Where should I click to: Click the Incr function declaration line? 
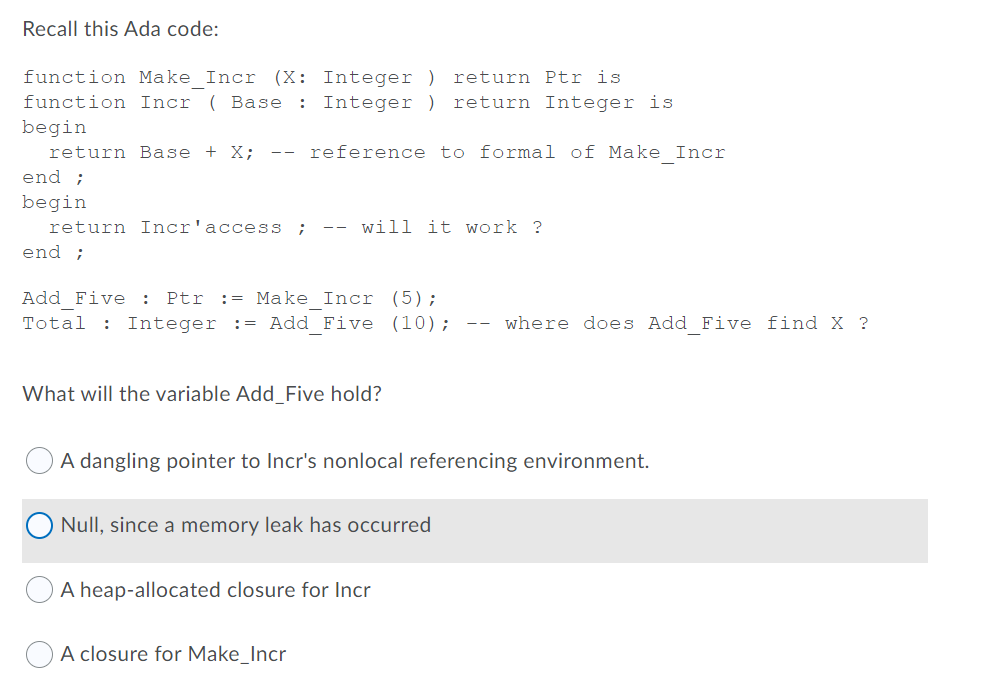pyautogui.click(x=348, y=102)
